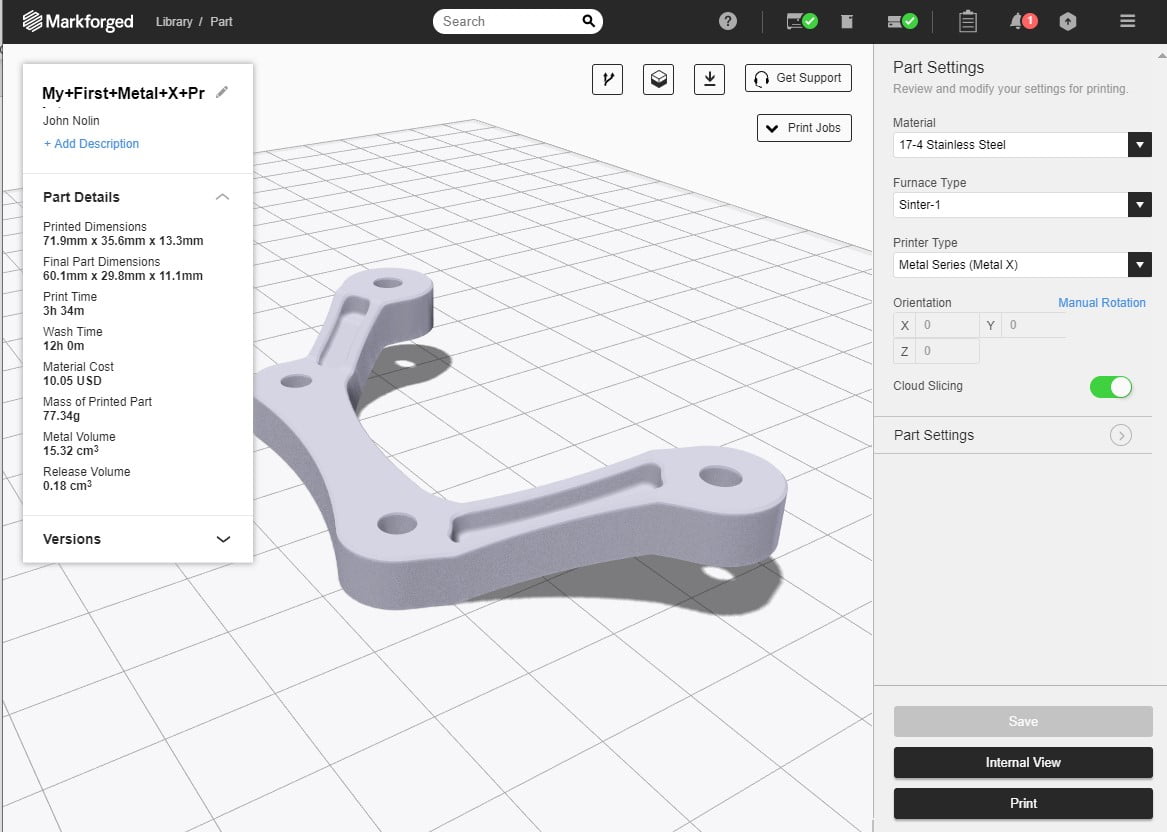The image size is (1167, 832).
Task: Expand the Part Settings row arrow
Action: point(1121,435)
